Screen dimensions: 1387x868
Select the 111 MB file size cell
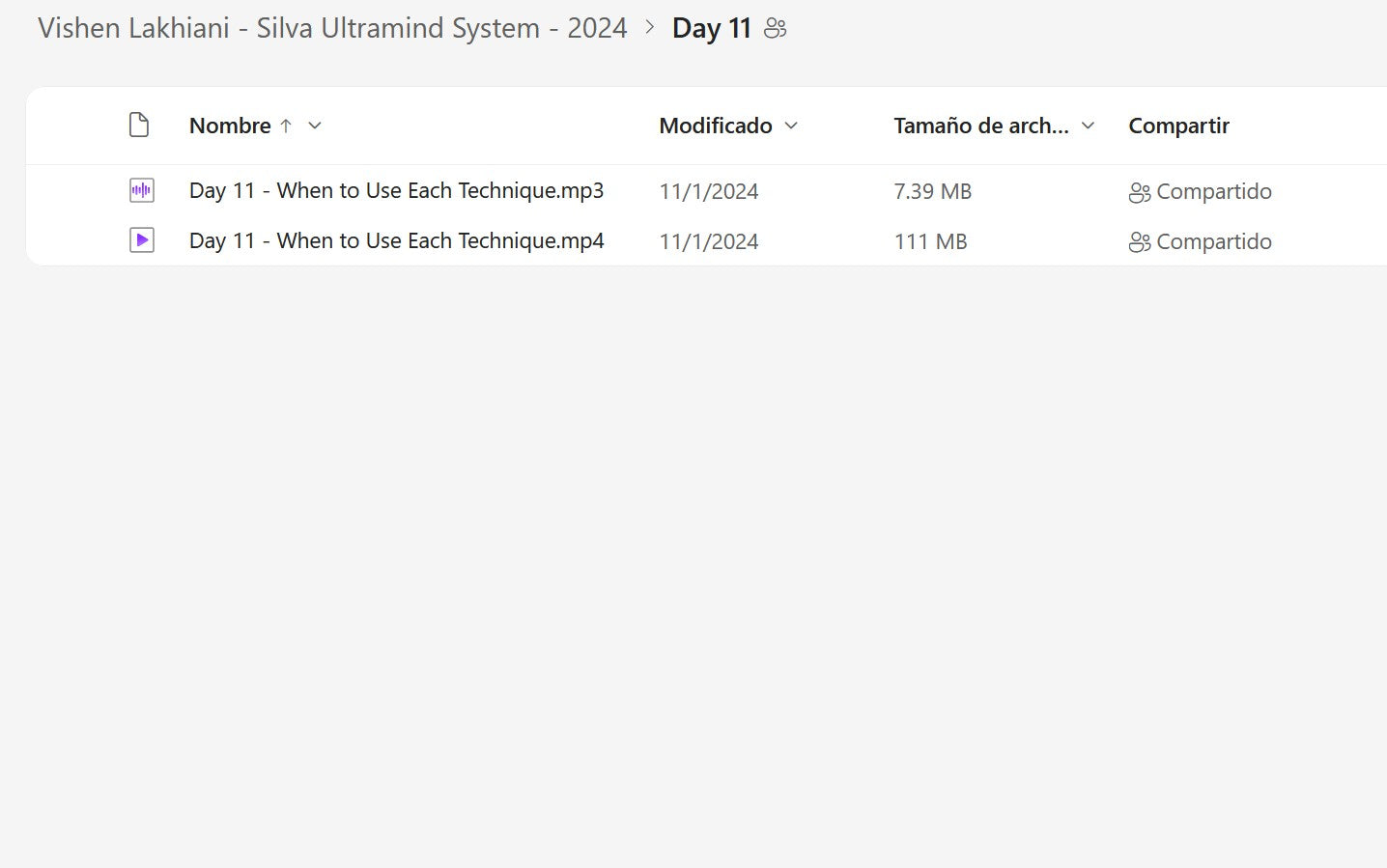click(x=930, y=241)
